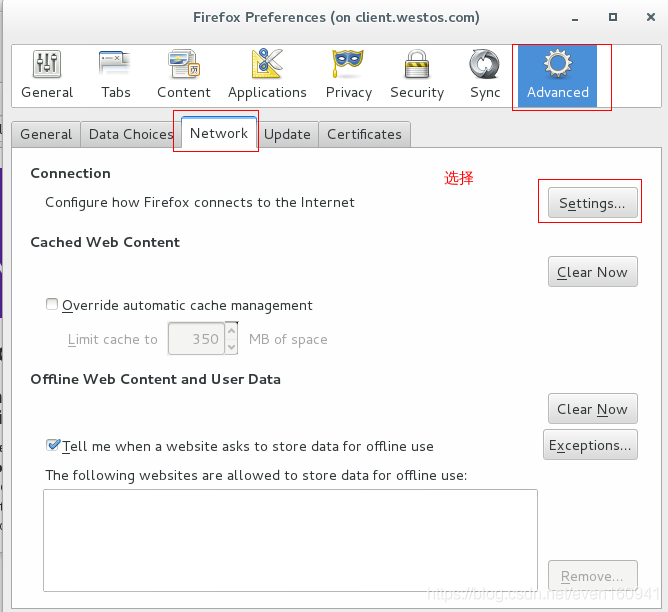Minimize the Firefox Preferences window
Image resolution: width=668 pixels, height=612 pixels.
click(575, 18)
